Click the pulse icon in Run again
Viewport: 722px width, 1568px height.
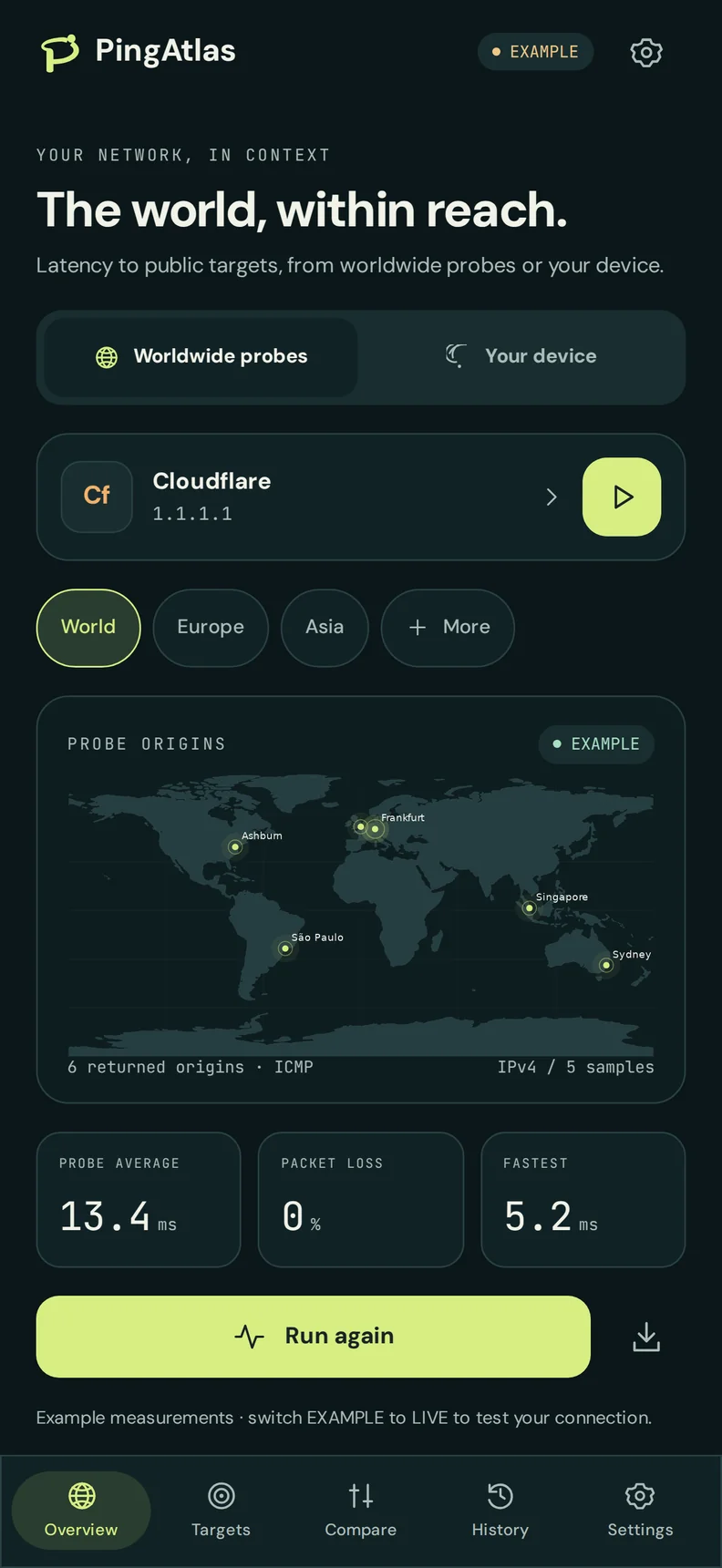(249, 1337)
